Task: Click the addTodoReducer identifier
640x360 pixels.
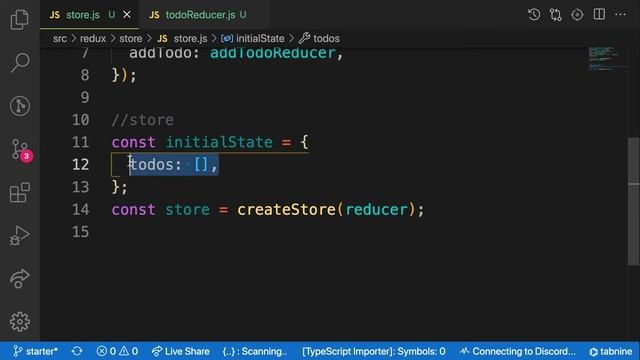Action: pyautogui.click(x=273, y=53)
